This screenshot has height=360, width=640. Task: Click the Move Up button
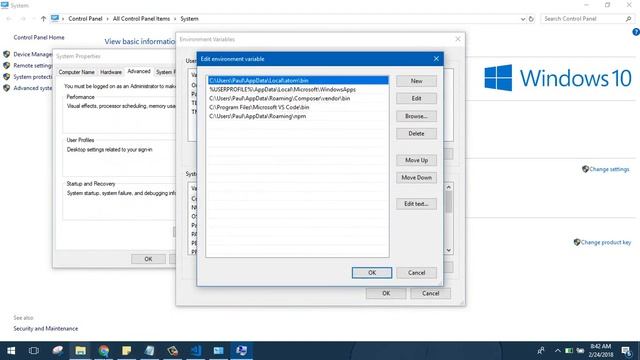pos(416,160)
